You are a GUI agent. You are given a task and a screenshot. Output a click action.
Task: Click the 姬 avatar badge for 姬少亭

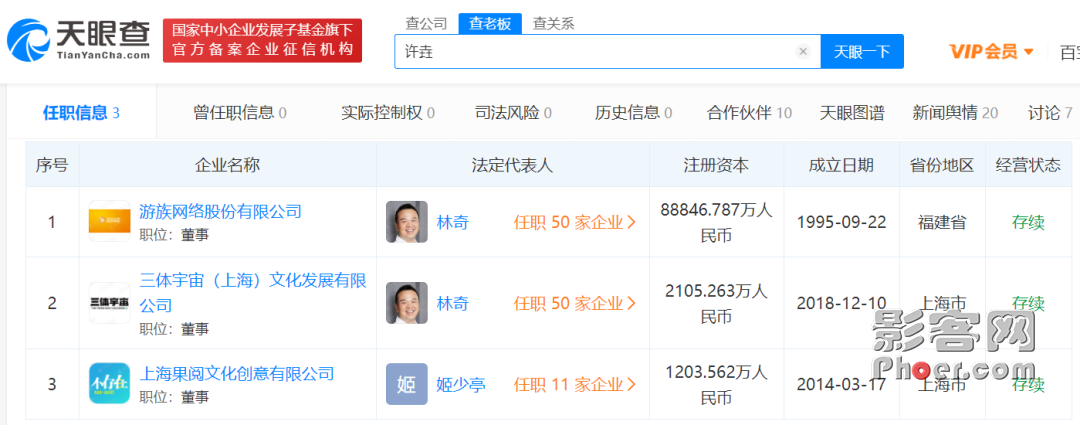tap(406, 384)
